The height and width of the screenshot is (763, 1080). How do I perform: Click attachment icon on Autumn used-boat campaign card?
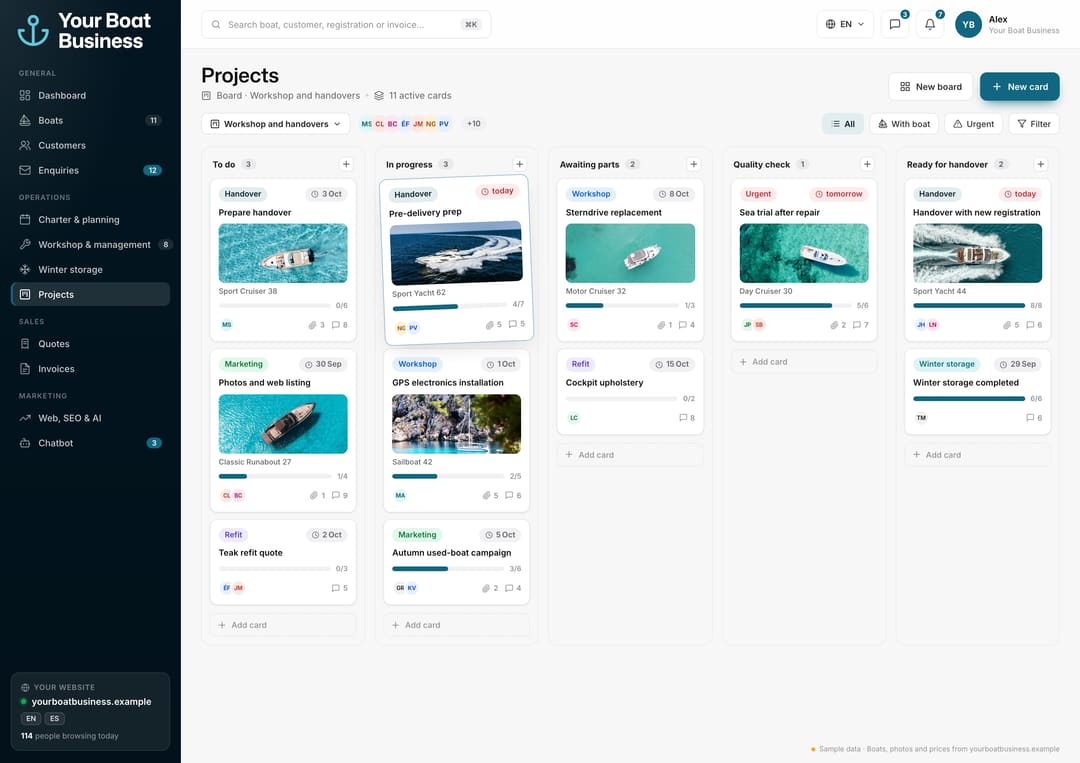[x=486, y=588]
